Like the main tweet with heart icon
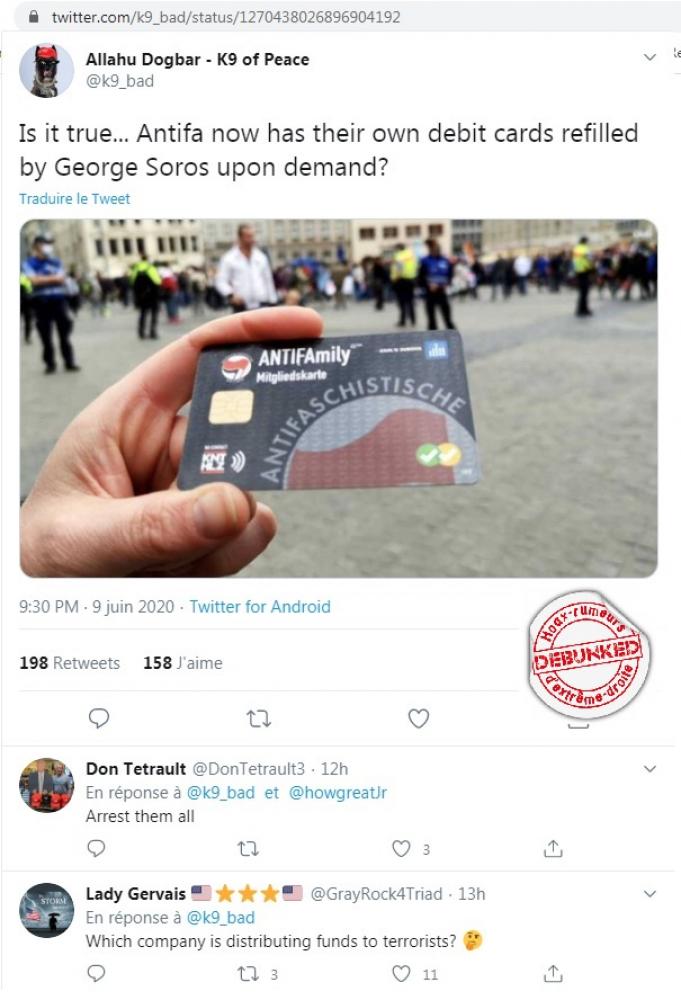The image size is (681, 1000). pos(418,718)
